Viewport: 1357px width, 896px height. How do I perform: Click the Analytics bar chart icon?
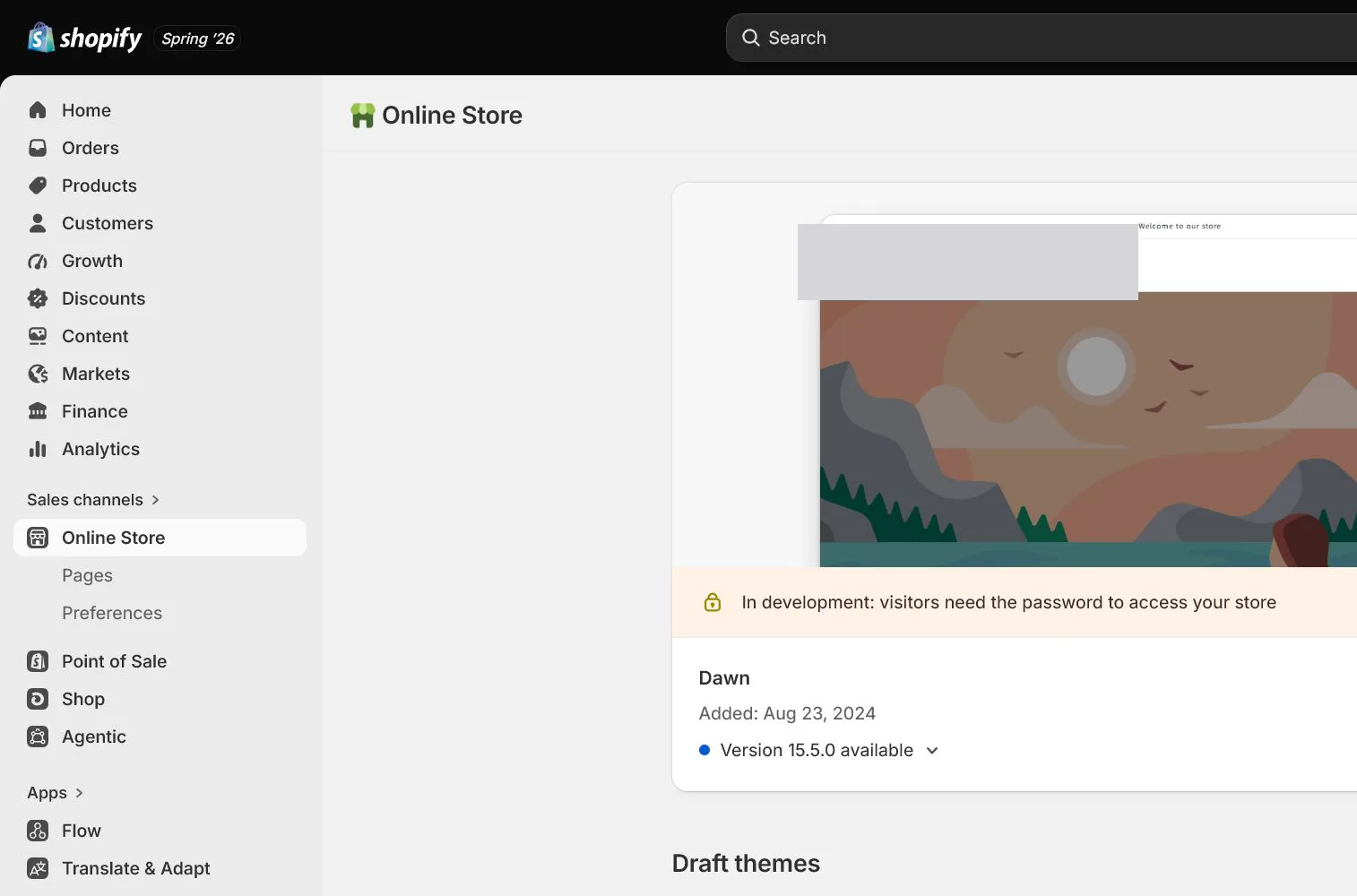tap(38, 449)
